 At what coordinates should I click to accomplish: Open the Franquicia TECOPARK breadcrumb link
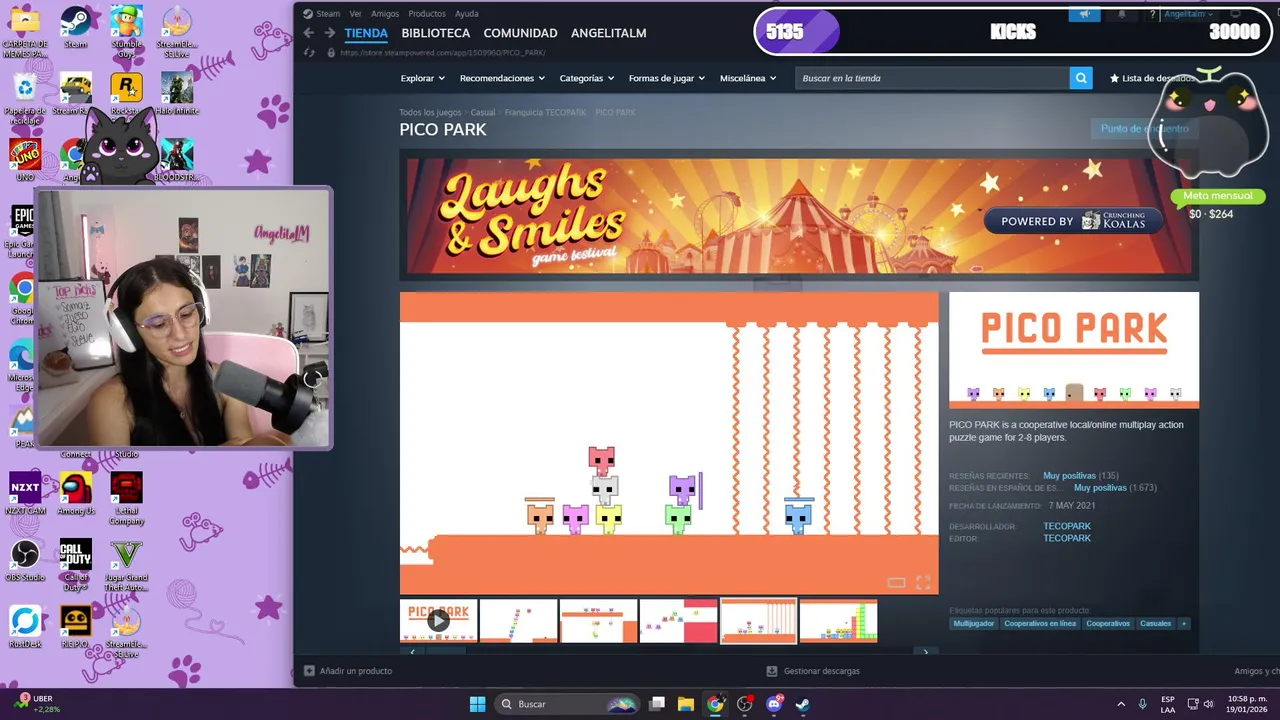[x=545, y=113]
